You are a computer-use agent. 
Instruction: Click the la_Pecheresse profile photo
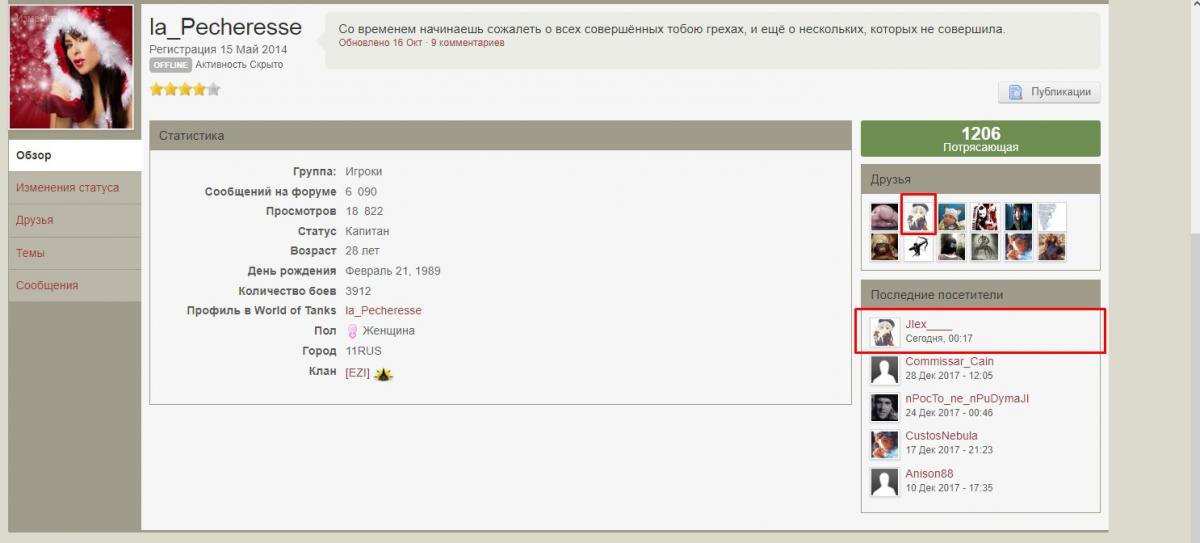71,67
